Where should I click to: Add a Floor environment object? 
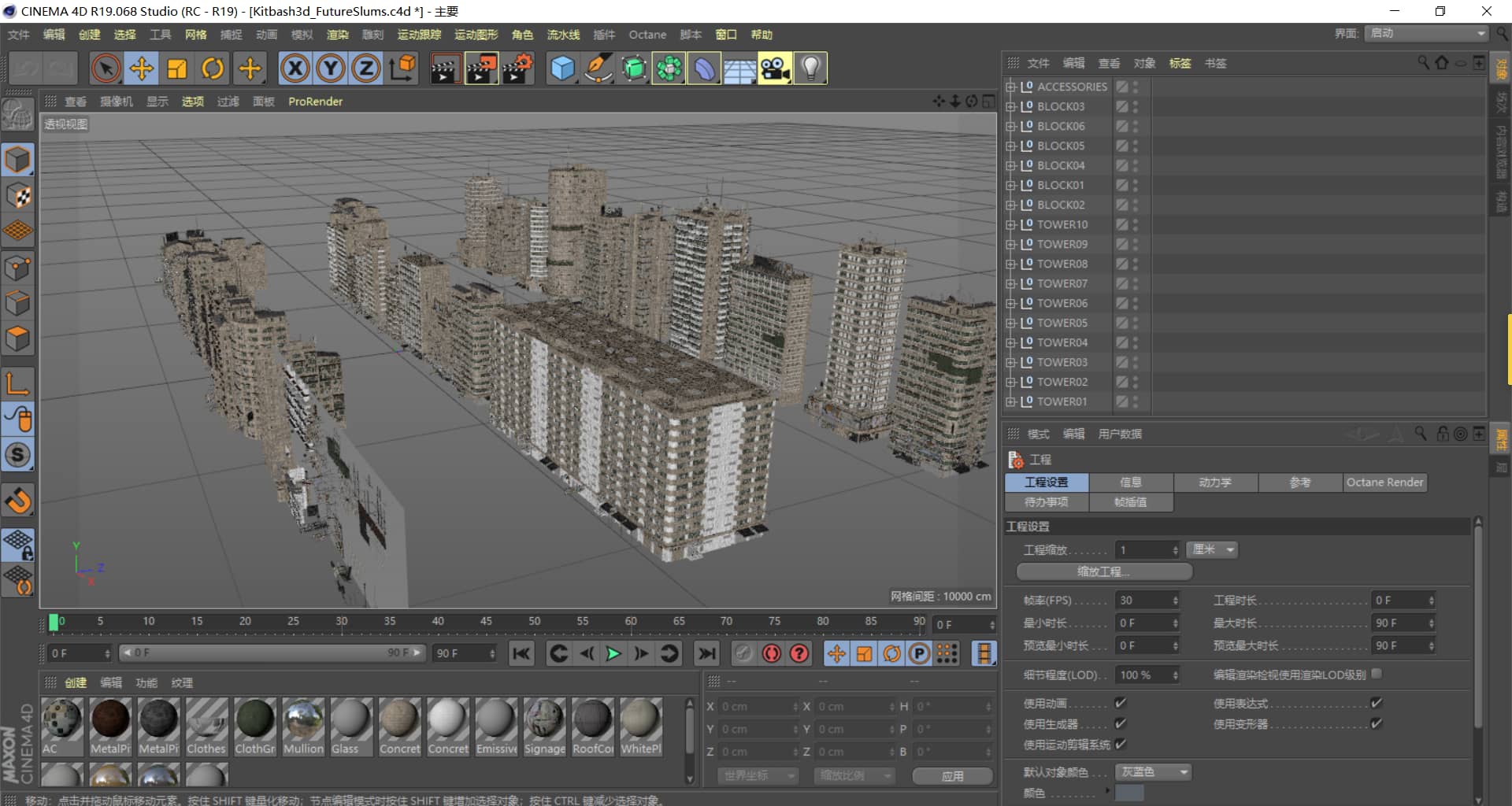pyautogui.click(x=740, y=68)
